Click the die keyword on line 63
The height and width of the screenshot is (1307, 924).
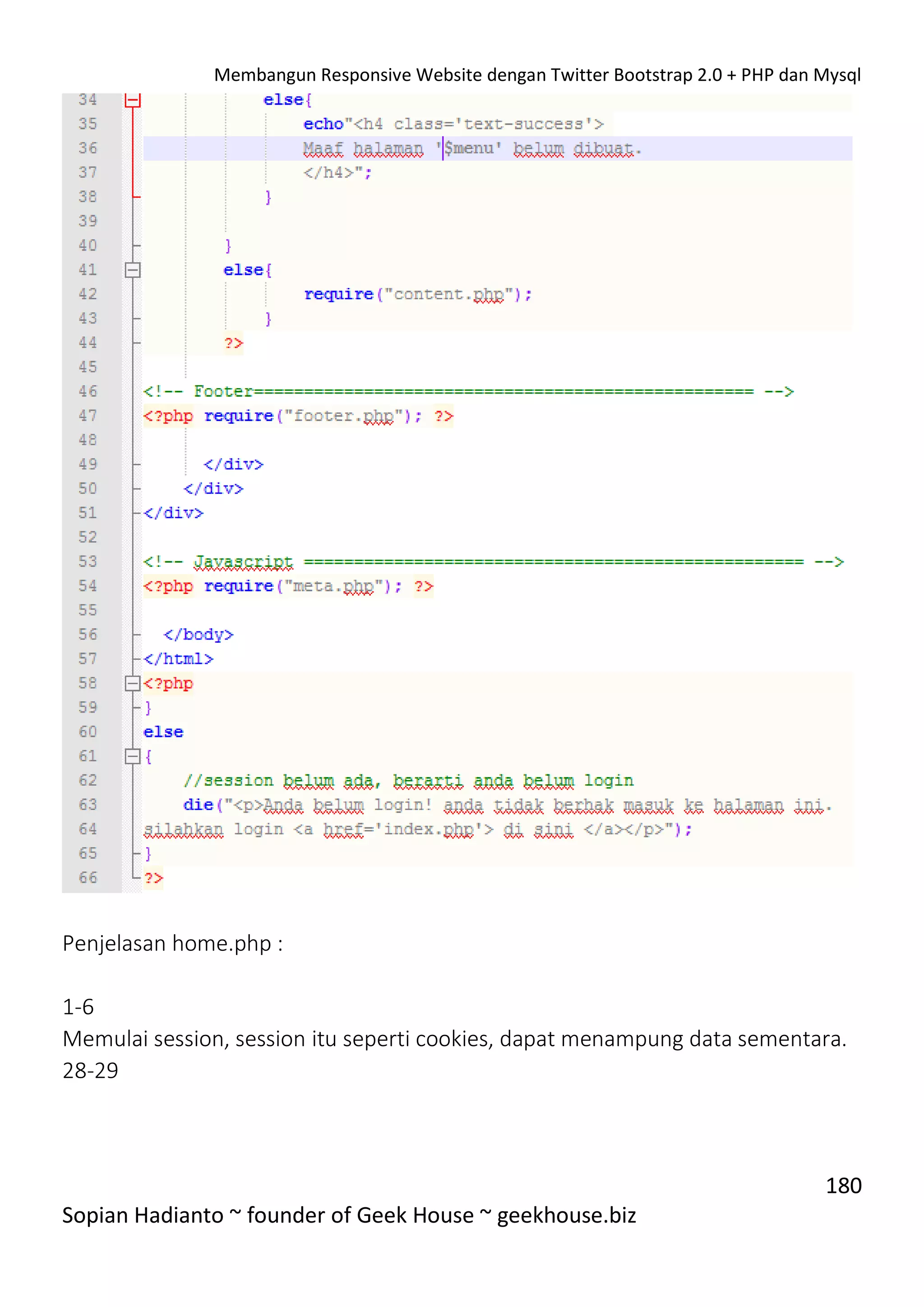[x=198, y=805]
